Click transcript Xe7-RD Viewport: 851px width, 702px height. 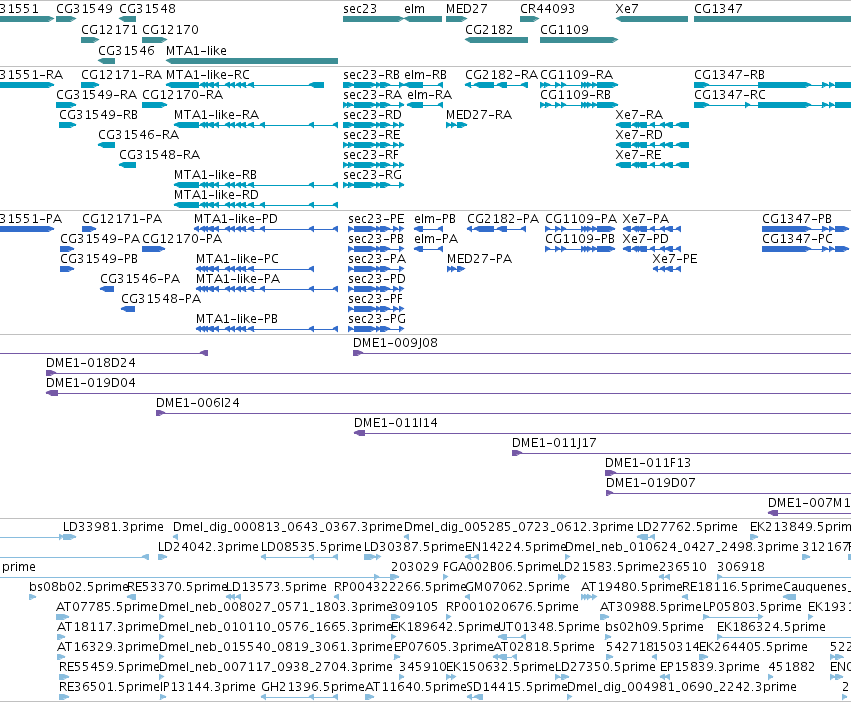(x=652, y=145)
